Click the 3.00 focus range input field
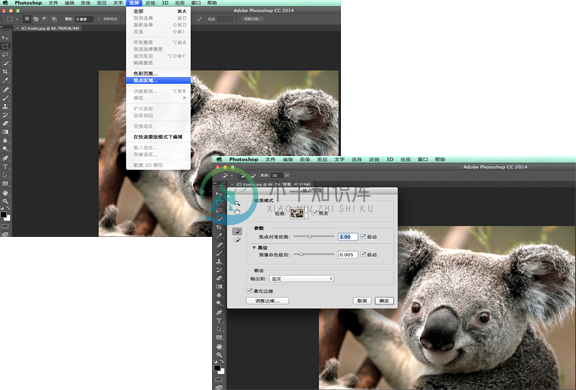The image size is (576, 390). coord(348,237)
